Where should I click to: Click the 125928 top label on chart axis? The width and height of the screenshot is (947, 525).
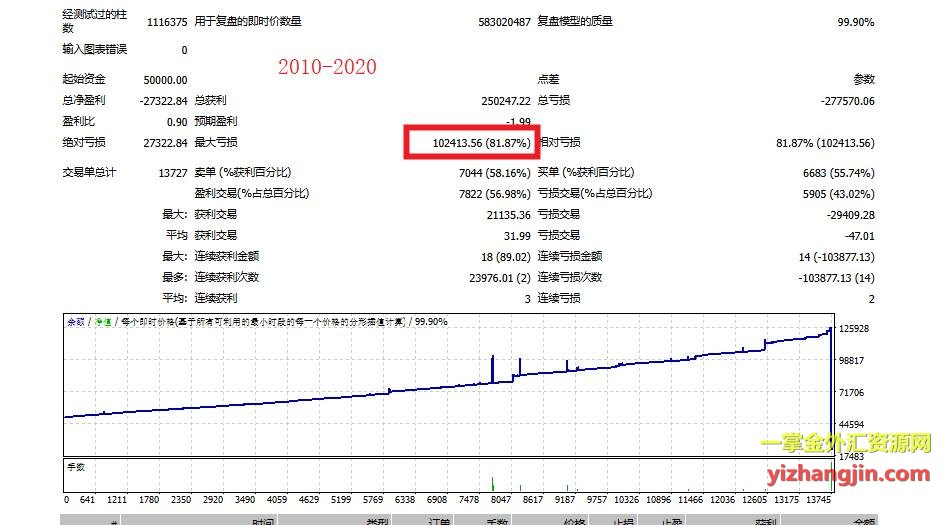coord(856,329)
